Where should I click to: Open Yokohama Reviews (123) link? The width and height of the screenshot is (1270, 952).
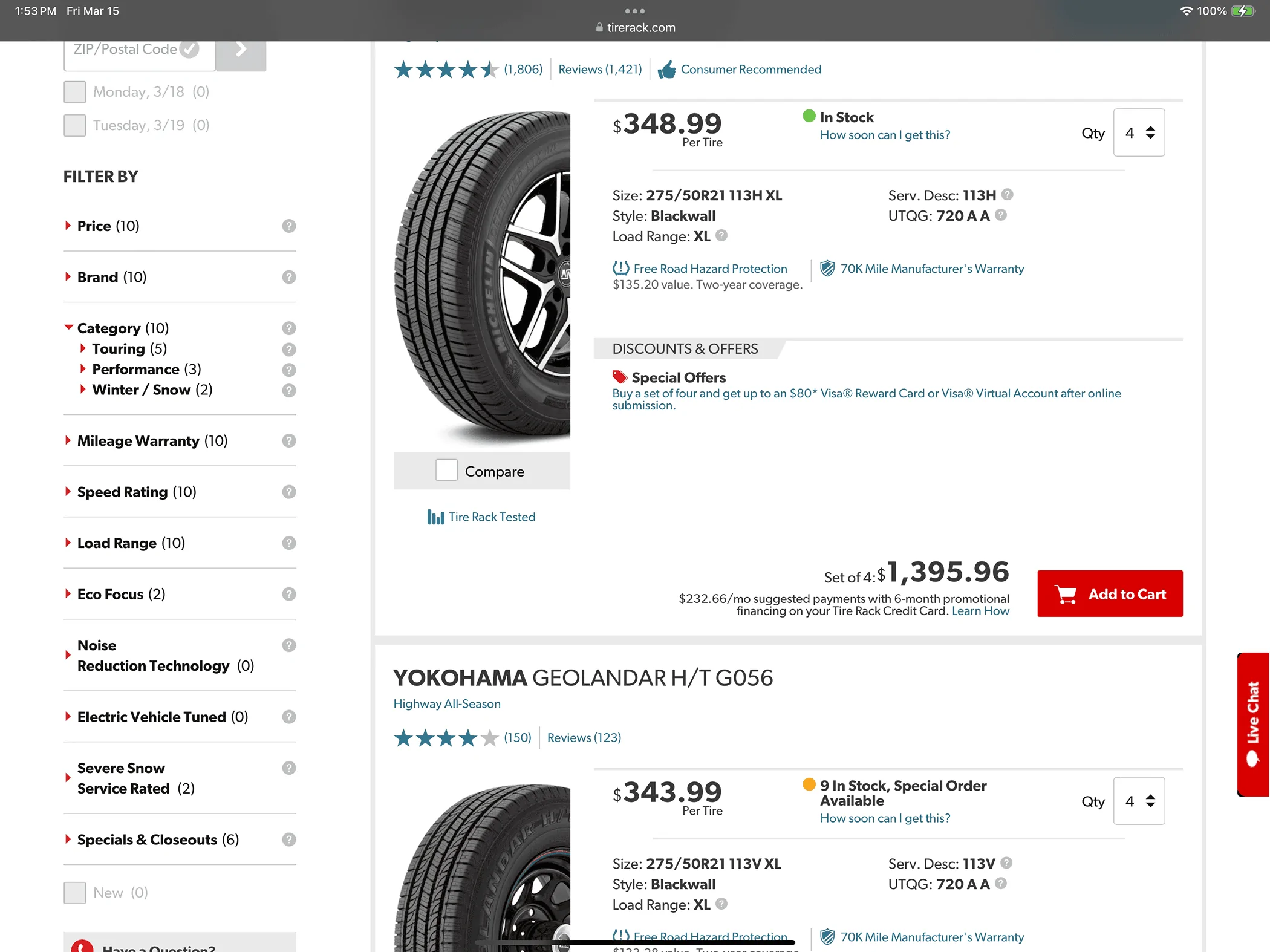click(x=584, y=737)
